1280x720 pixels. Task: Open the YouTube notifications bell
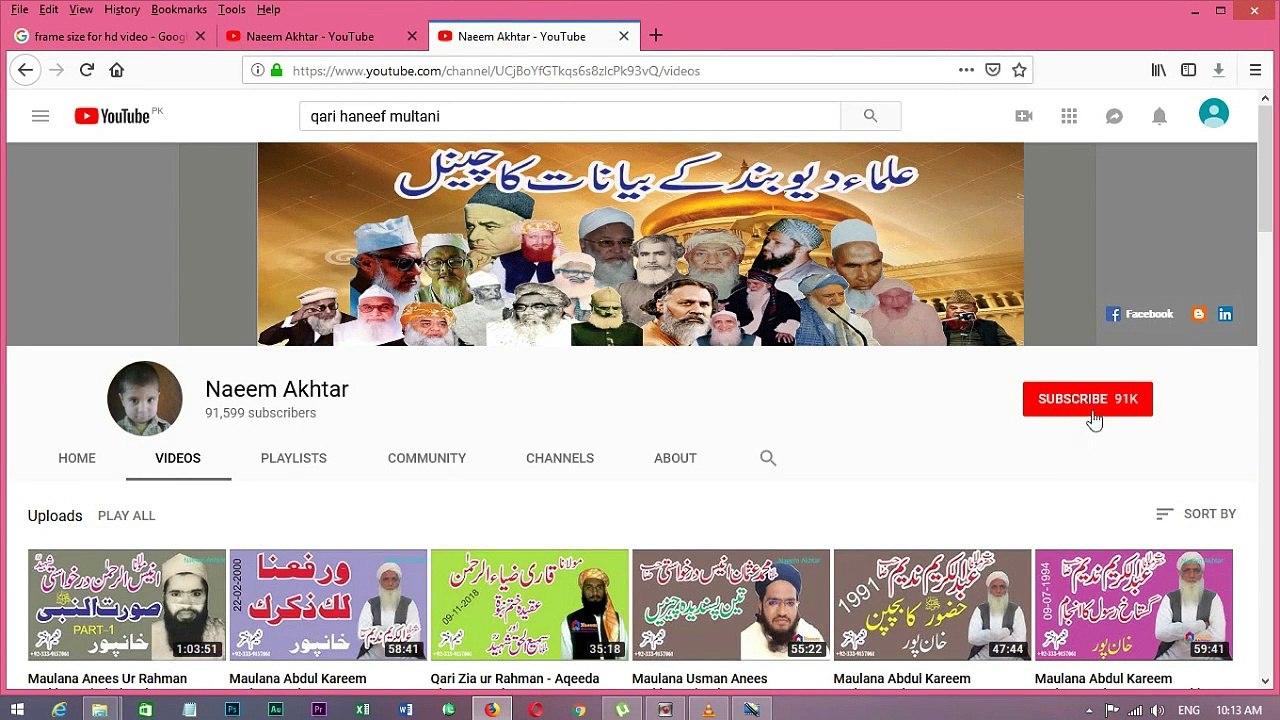coord(1159,116)
